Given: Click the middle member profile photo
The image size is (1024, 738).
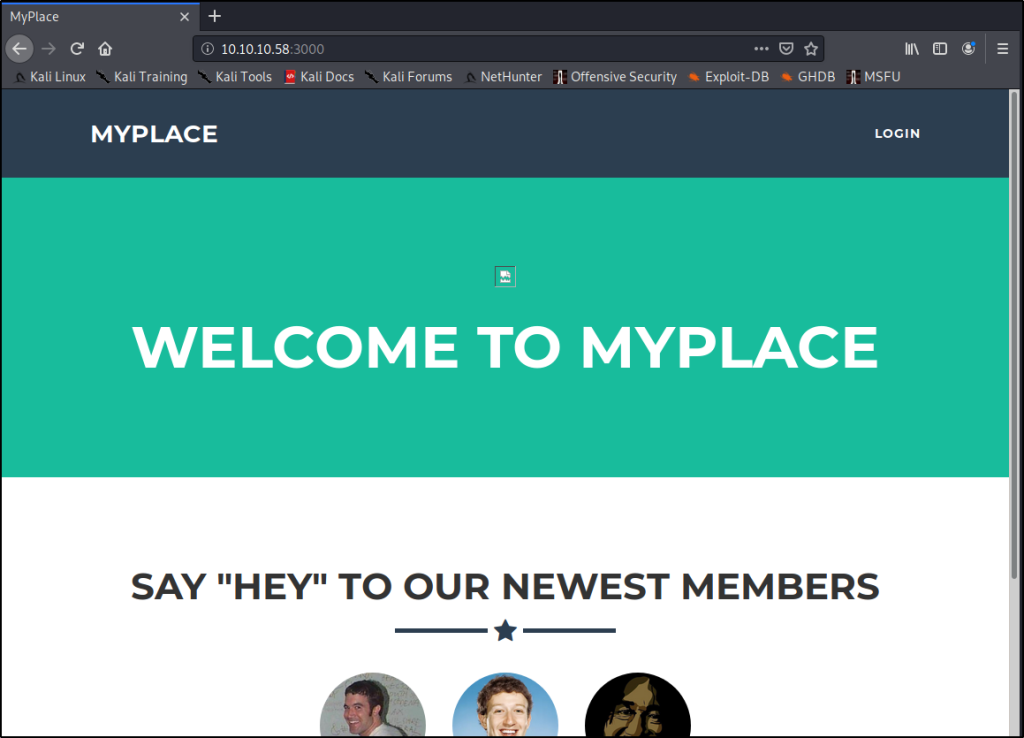Looking at the screenshot, I should pos(505,707).
